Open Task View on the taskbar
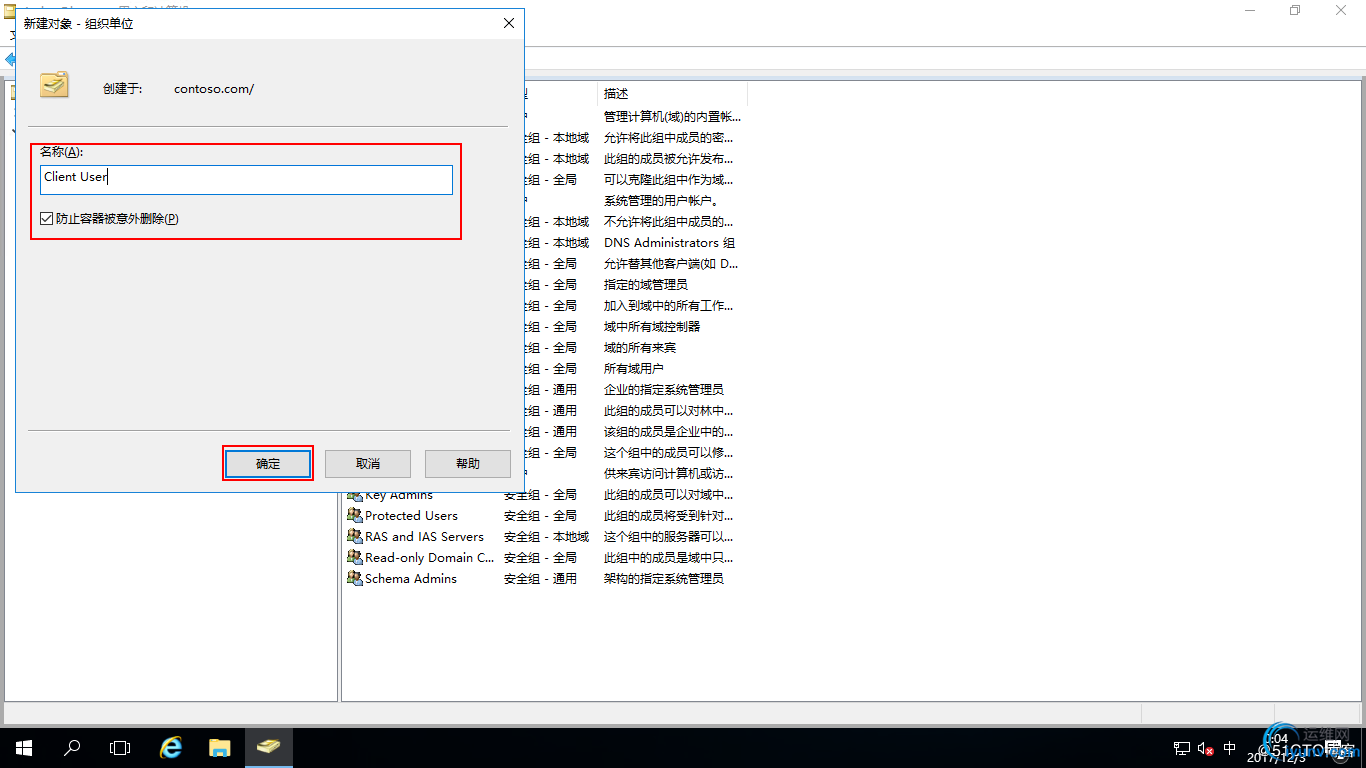The width and height of the screenshot is (1366, 768). 120,747
